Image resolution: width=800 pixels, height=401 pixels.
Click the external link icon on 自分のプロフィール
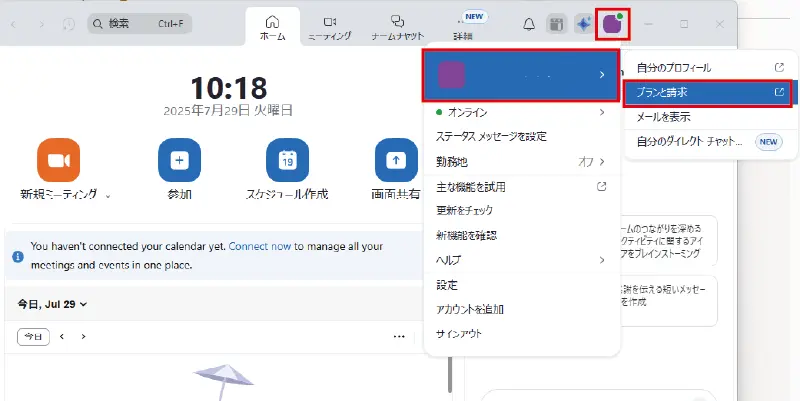(779, 67)
